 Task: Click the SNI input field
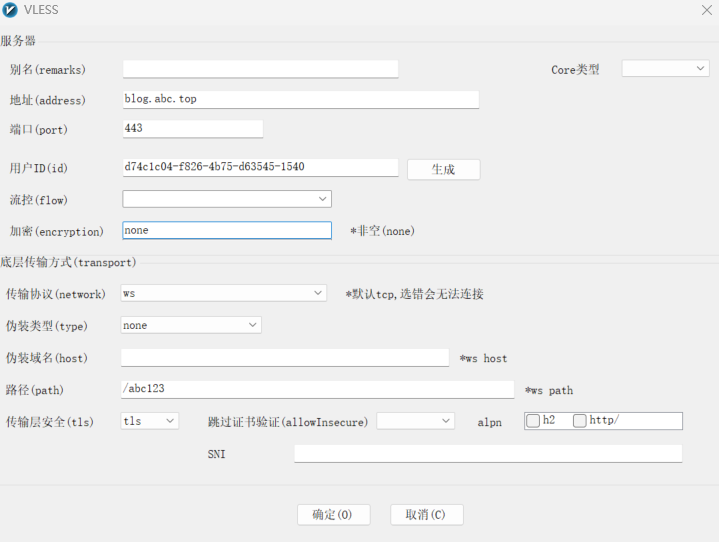point(487,454)
